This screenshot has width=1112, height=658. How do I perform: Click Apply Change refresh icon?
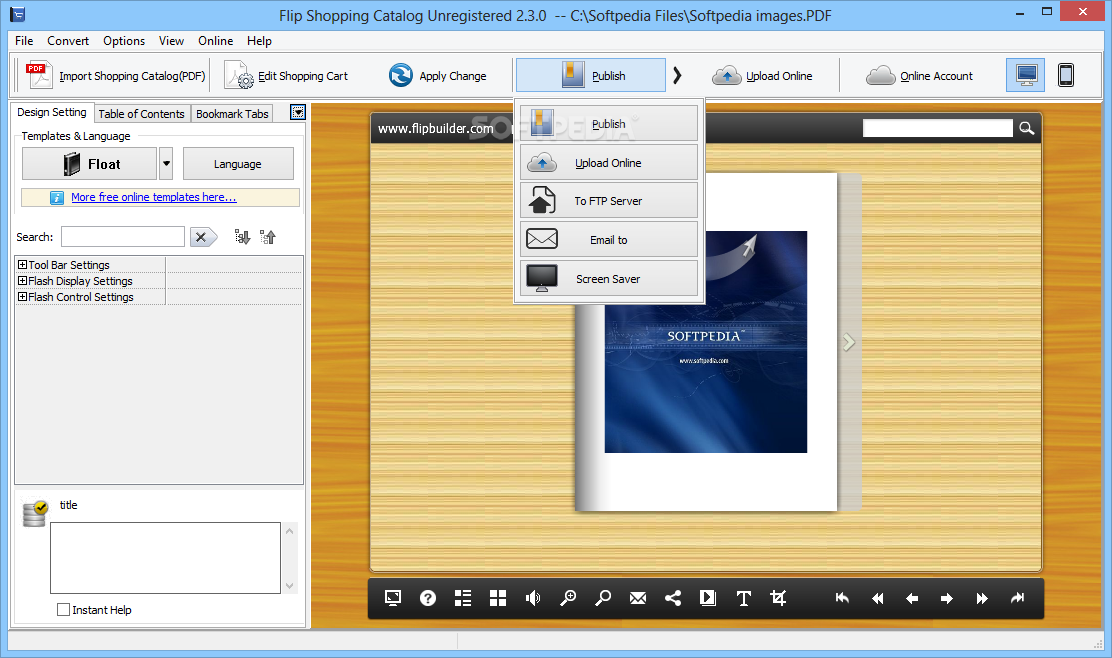[x=401, y=75]
